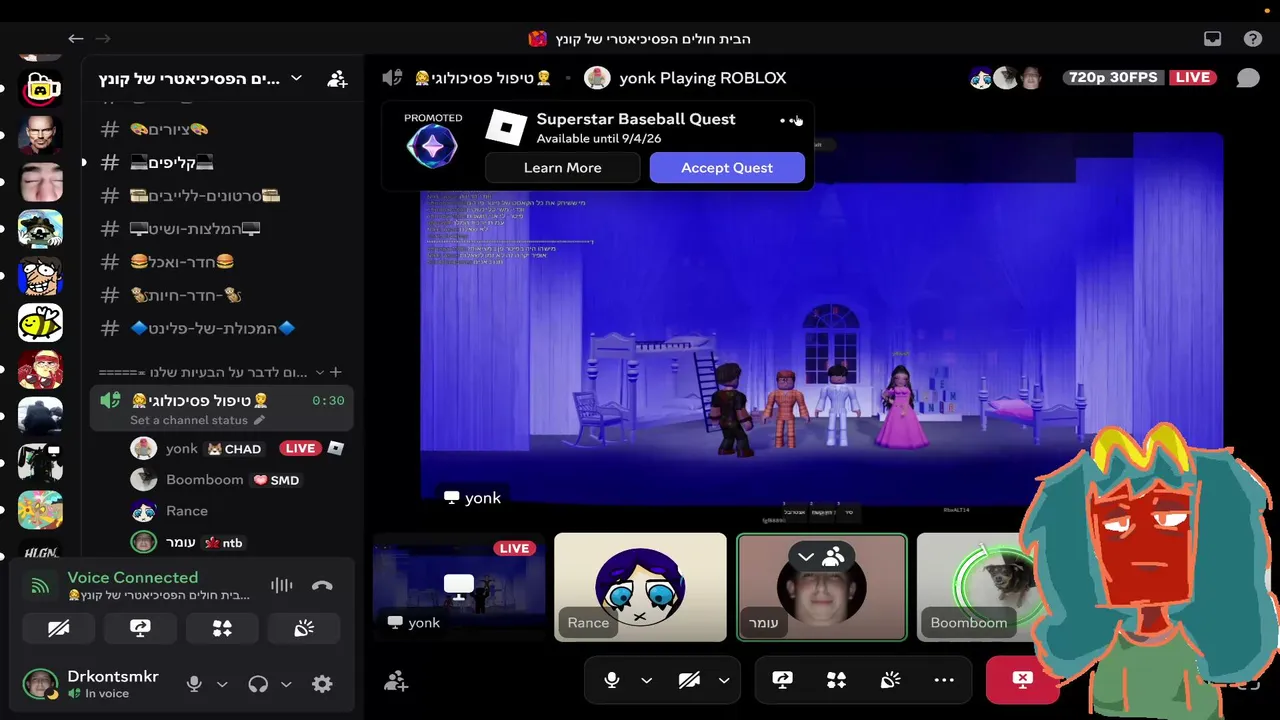The width and height of the screenshot is (1280, 720).
Task: Open the help question mark icon
Action: pyautogui.click(x=1253, y=39)
